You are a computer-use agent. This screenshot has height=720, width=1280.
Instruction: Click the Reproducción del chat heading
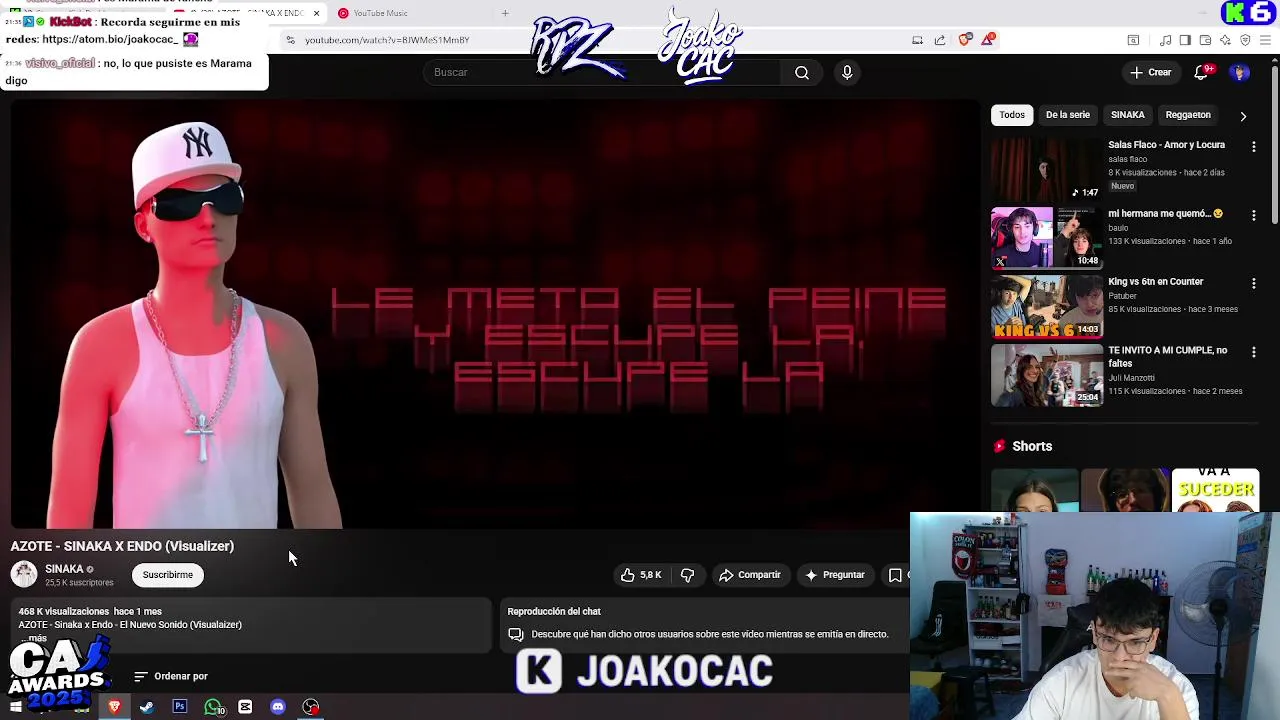[x=554, y=611]
